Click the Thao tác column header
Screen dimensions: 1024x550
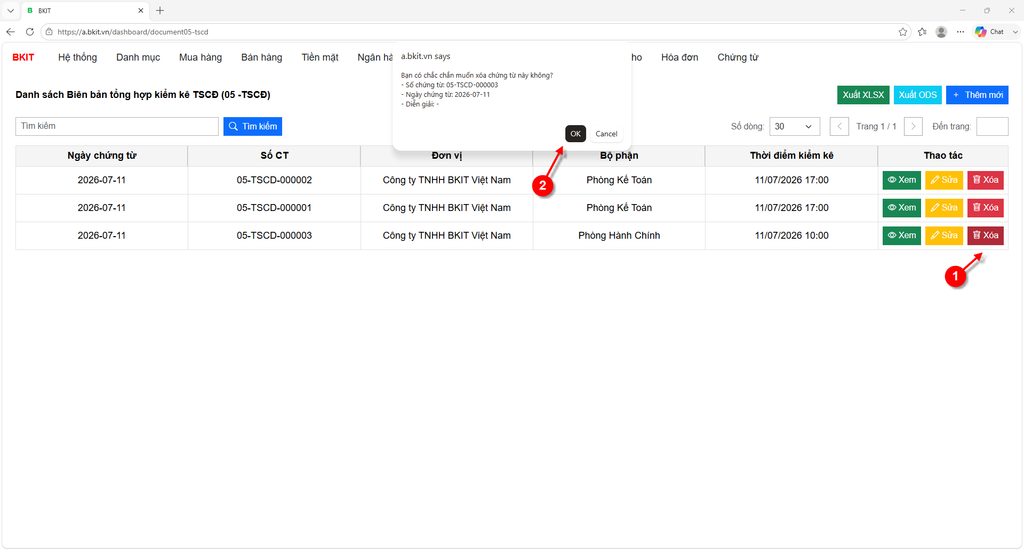point(943,155)
